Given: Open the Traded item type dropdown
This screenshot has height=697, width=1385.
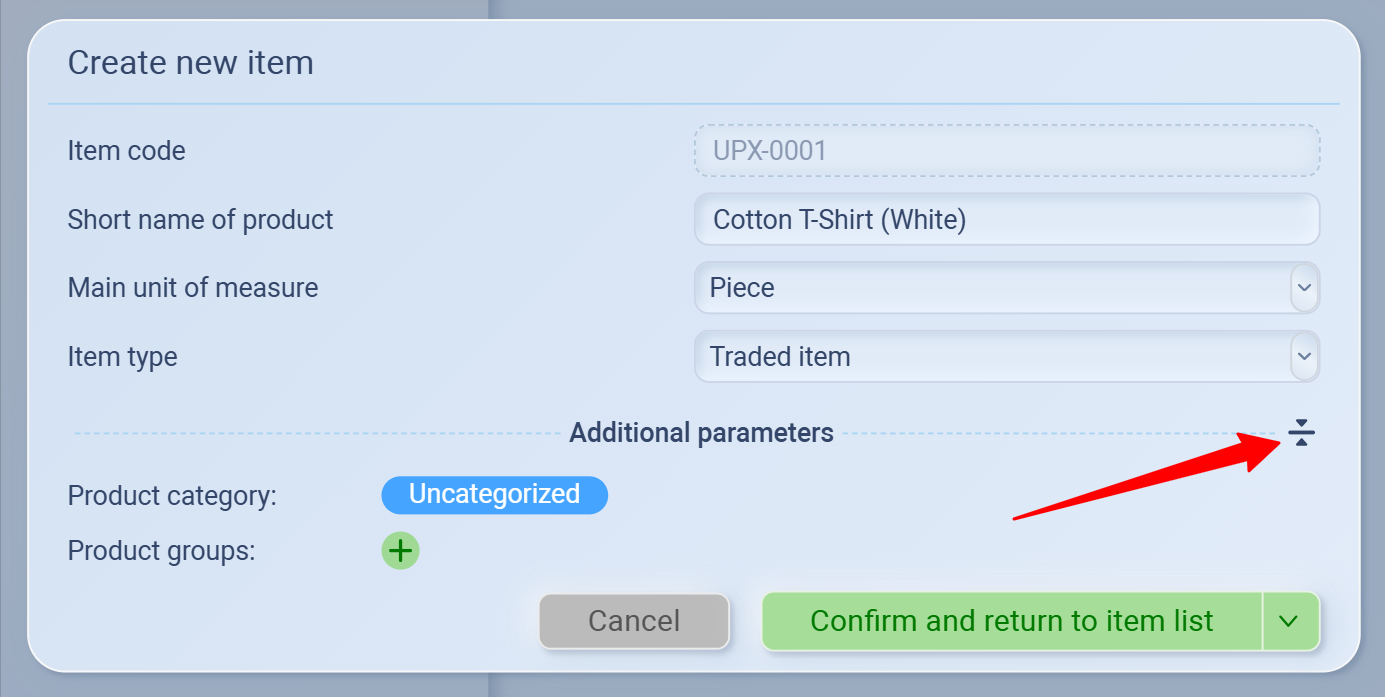Looking at the screenshot, I should [990, 357].
